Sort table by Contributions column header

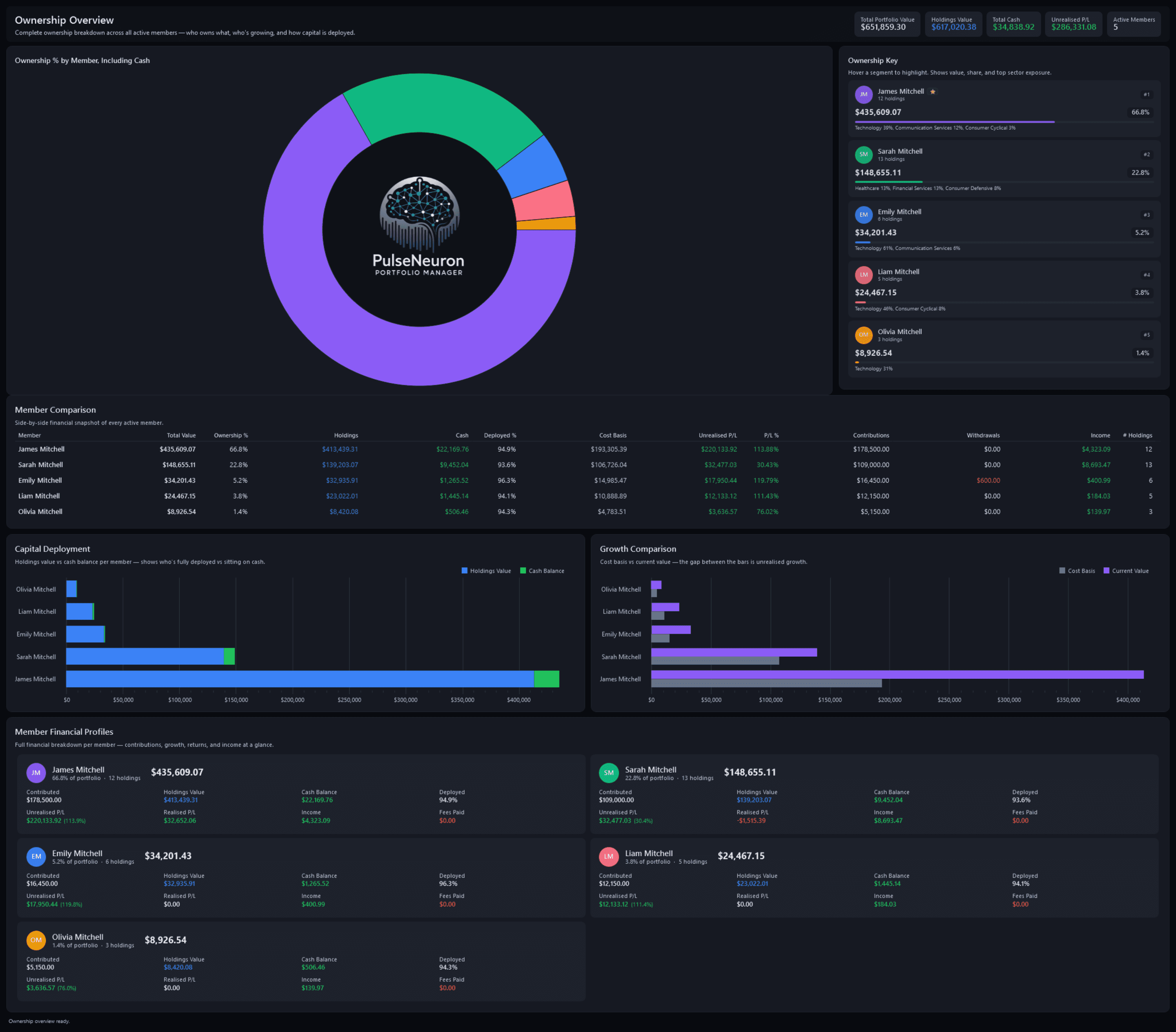(x=871, y=435)
